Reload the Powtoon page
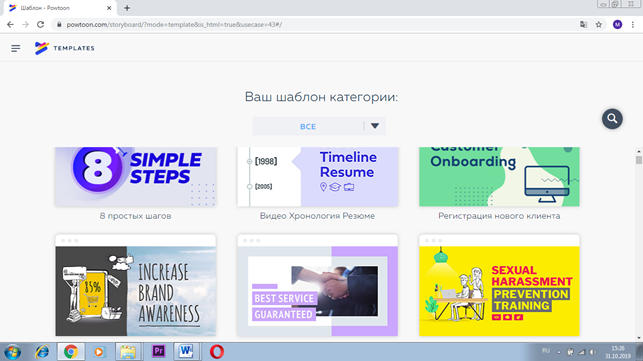 tap(40, 25)
